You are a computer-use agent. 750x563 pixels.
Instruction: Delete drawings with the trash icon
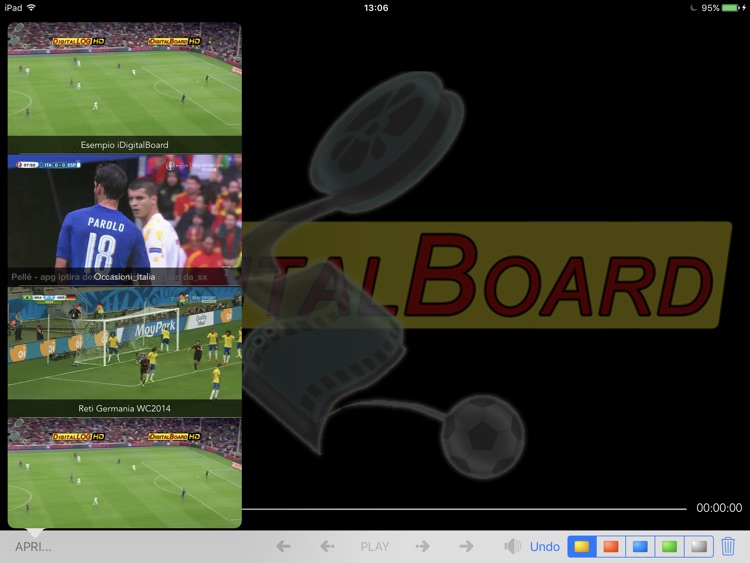coord(728,546)
